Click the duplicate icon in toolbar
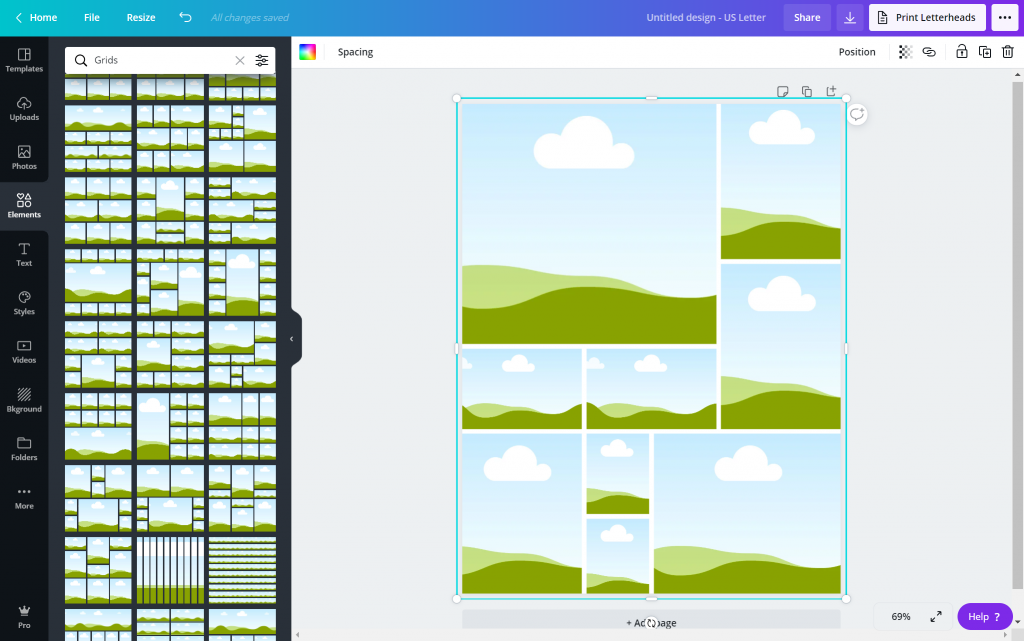The height and width of the screenshot is (641, 1024). click(985, 52)
